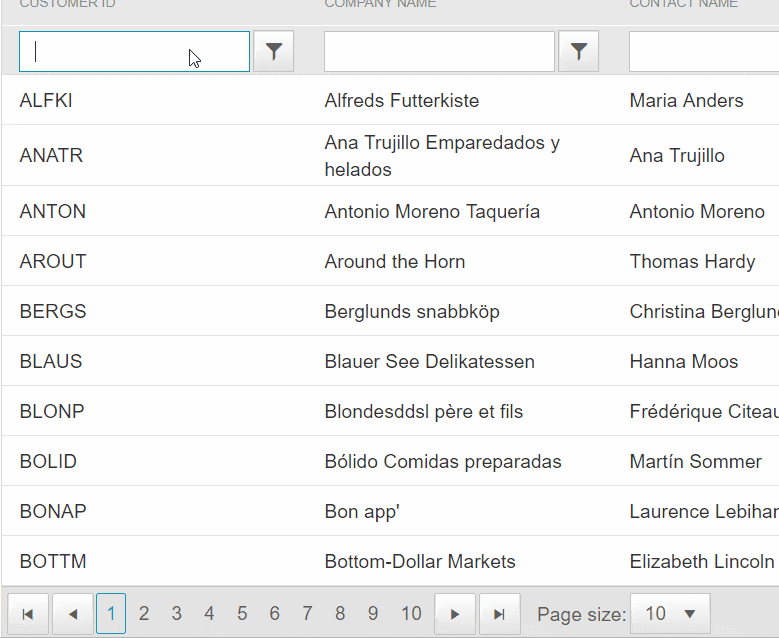Select the BOLID customer ID cell
Viewport: 779px width, 638px height.
pyautogui.click(x=48, y=462)
